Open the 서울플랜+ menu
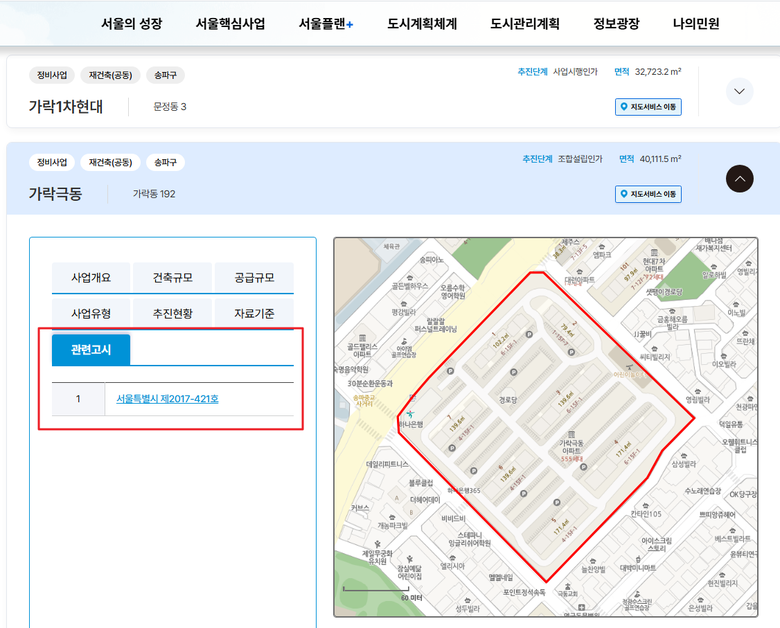 click(x=326, y=24)
